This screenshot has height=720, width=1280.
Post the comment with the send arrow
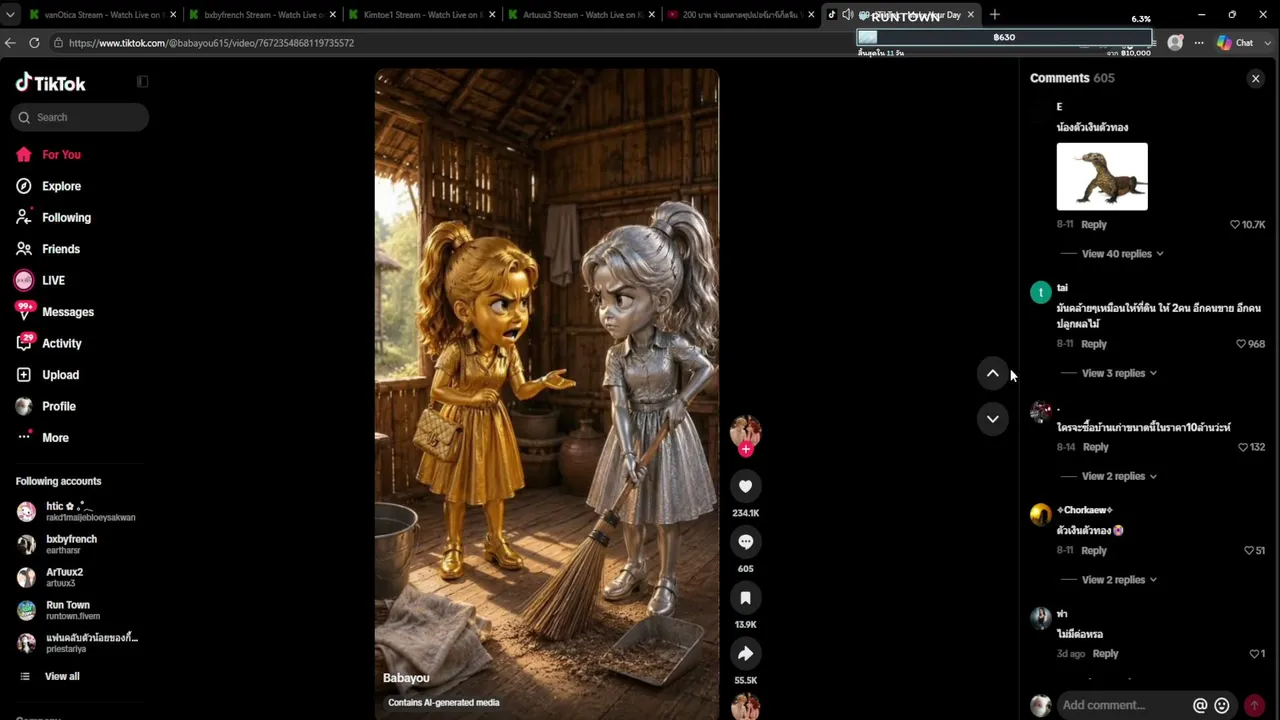tap(1254, 705)
